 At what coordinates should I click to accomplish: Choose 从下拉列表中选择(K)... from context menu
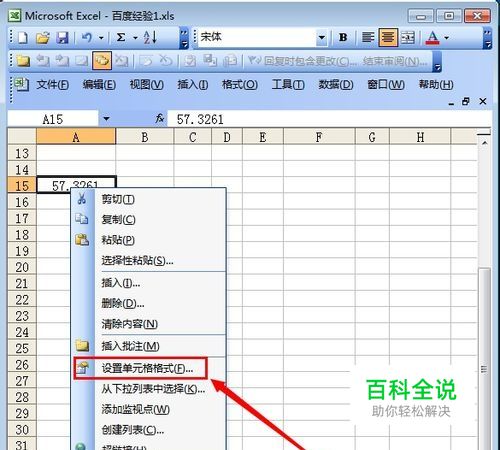click(x=149, y=389)
